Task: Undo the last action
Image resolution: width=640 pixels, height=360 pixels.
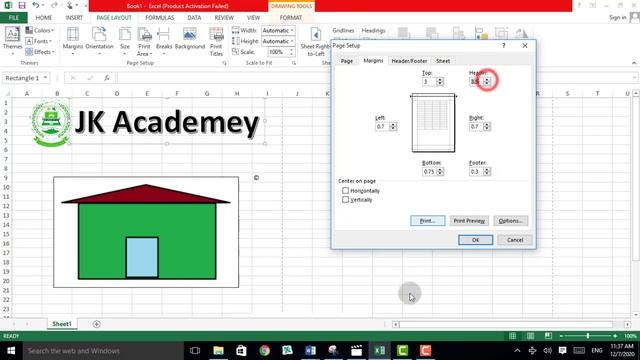Action: 36,5
